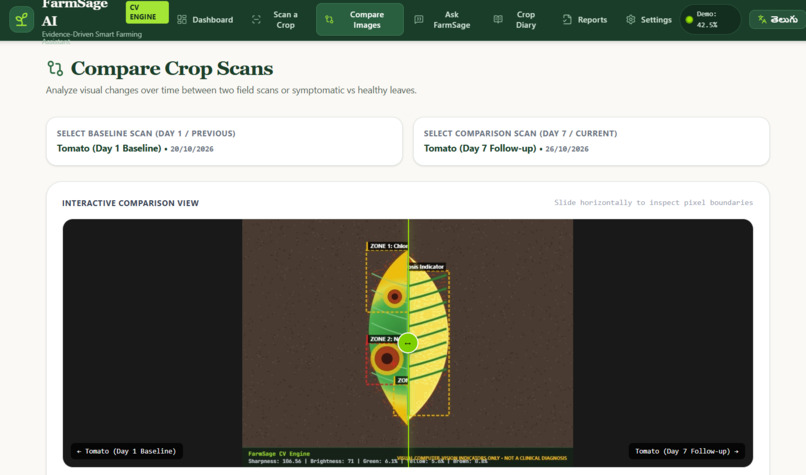Open the Crop Diary page
This screenshot has height=475, width=806.
(x=516, y=20)
